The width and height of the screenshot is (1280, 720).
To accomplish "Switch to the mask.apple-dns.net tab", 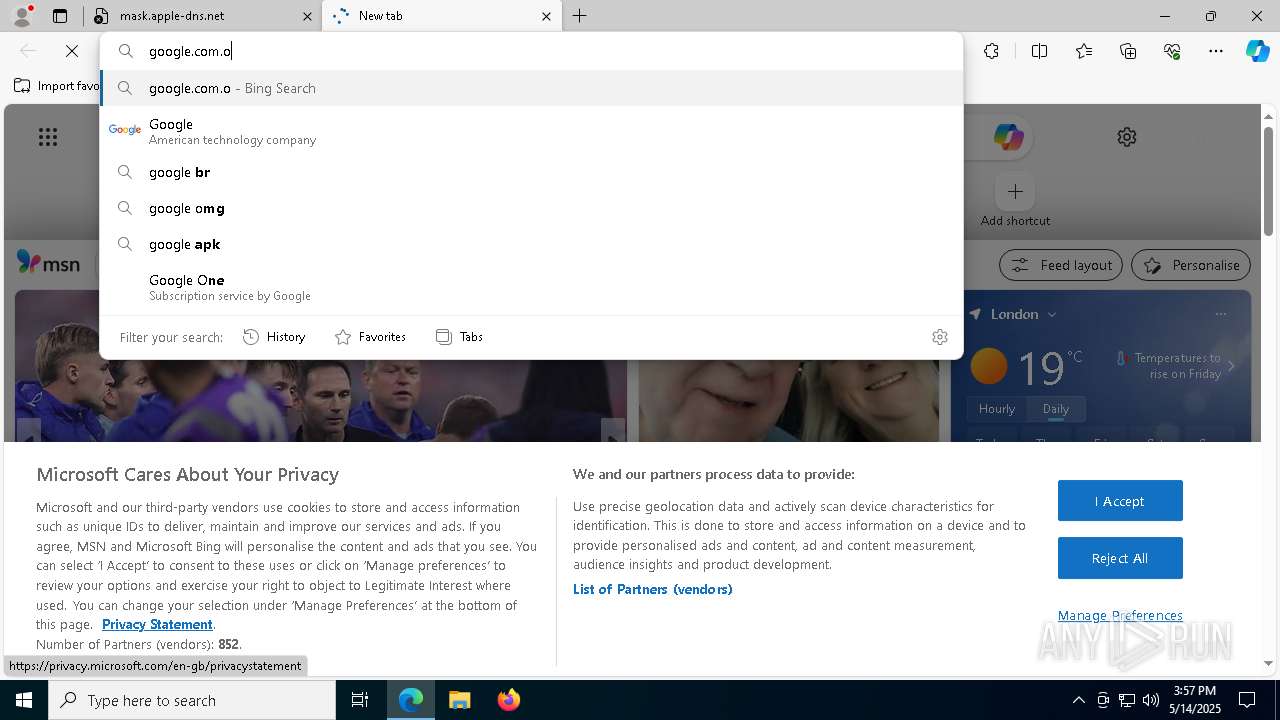I will coord(204,16).
